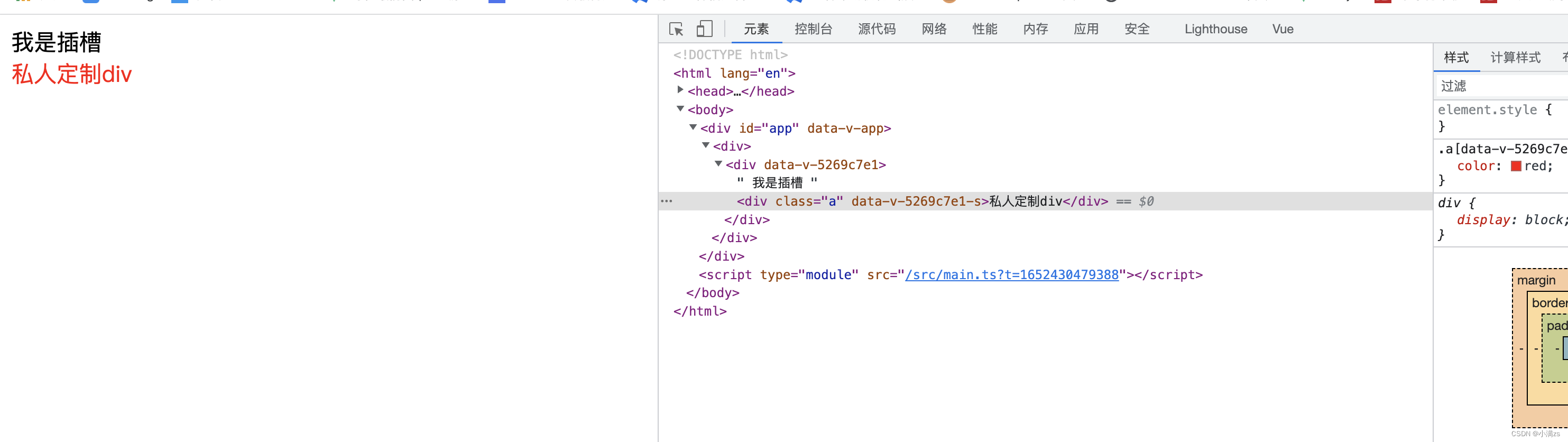Switch to the Vue devtools tab

tap(1283, 29)
